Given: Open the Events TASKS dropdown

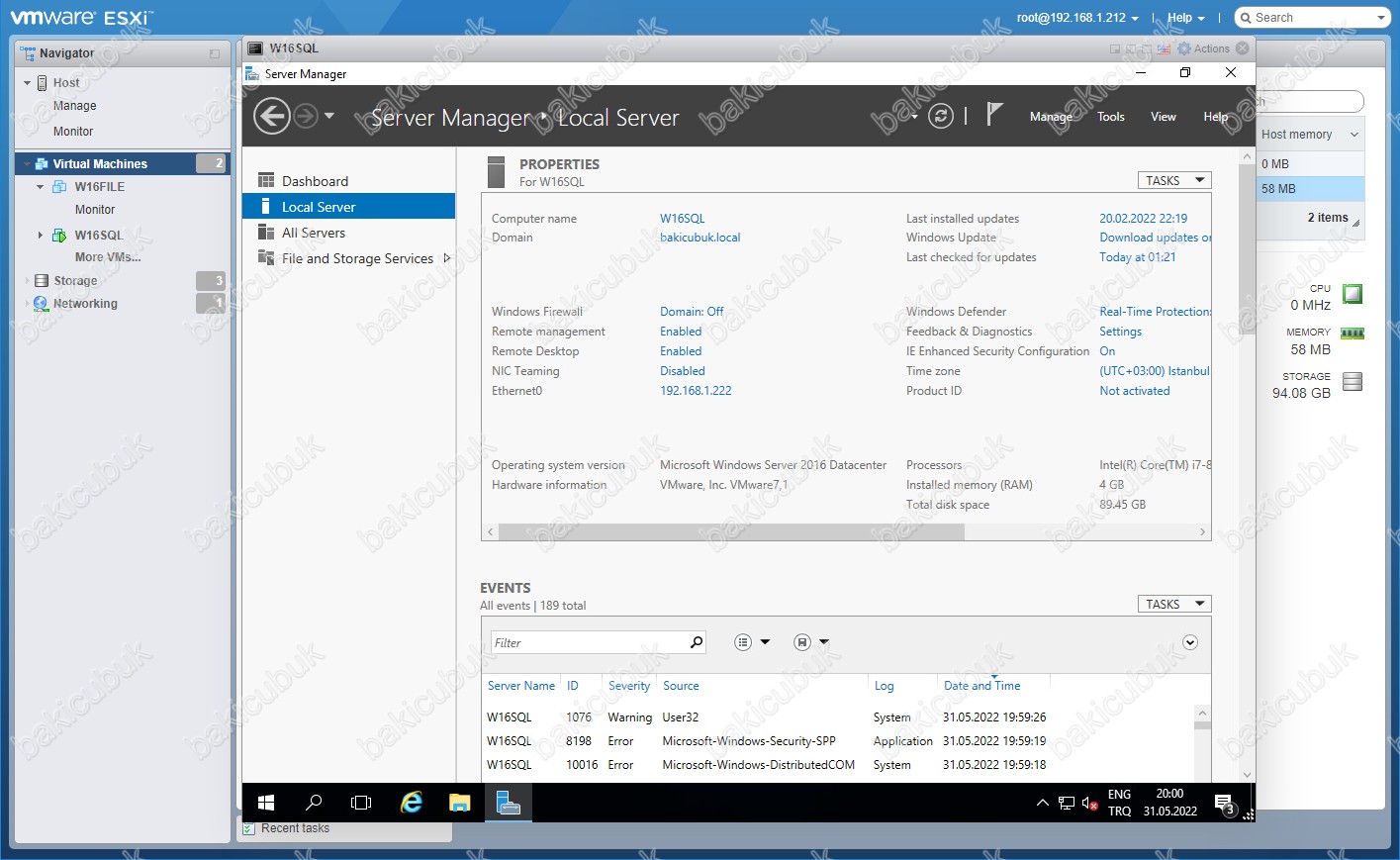Looking at the screenshot, I should [x=1174, y=604].
